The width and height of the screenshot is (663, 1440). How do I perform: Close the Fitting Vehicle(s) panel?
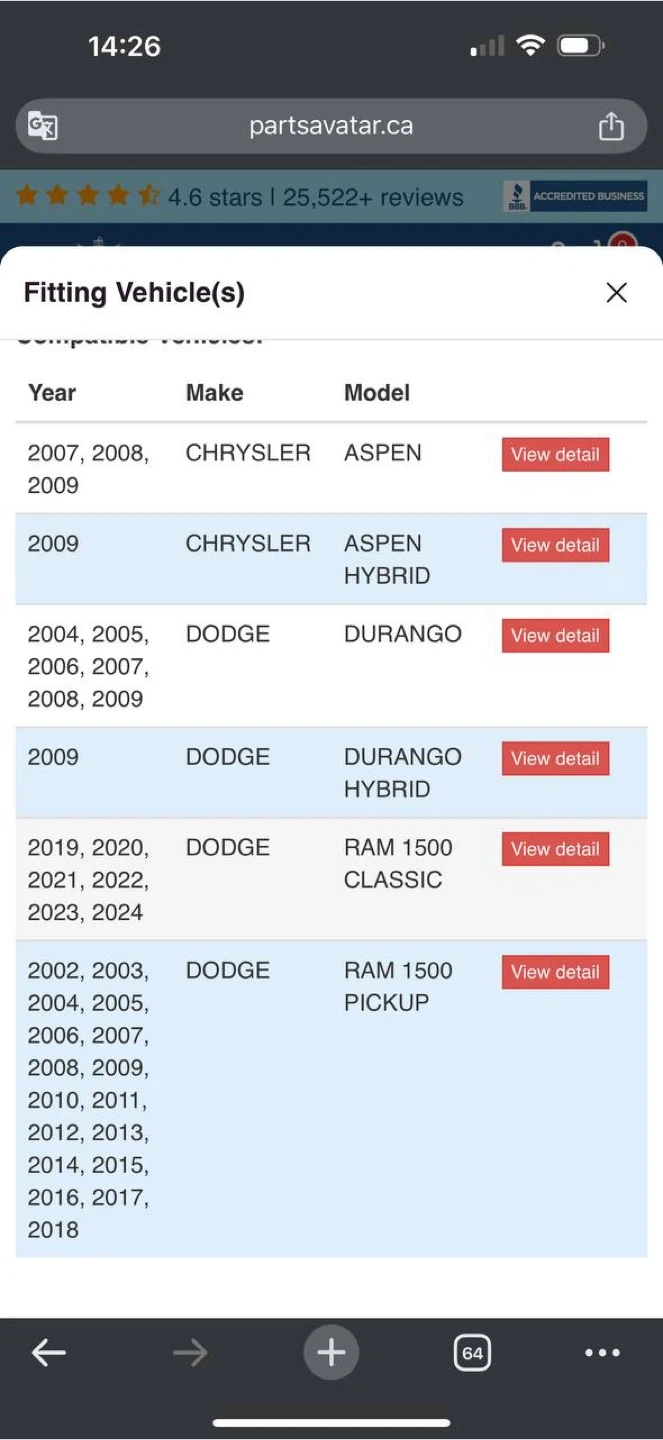[617, 292]
